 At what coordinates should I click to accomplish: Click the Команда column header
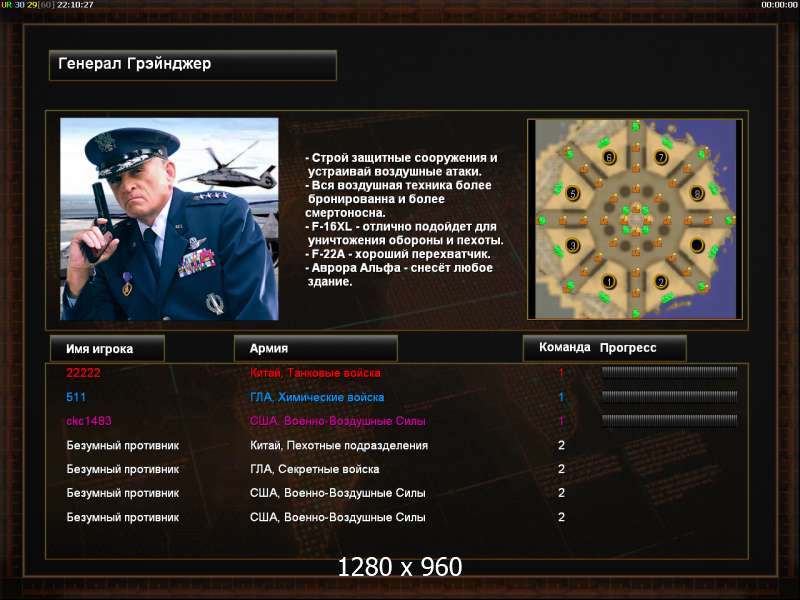(x=564, y=347)
